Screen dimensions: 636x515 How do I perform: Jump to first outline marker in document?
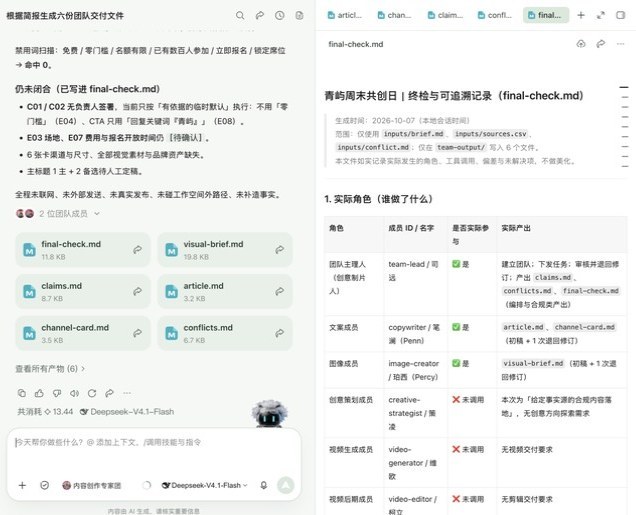point(624,87)
